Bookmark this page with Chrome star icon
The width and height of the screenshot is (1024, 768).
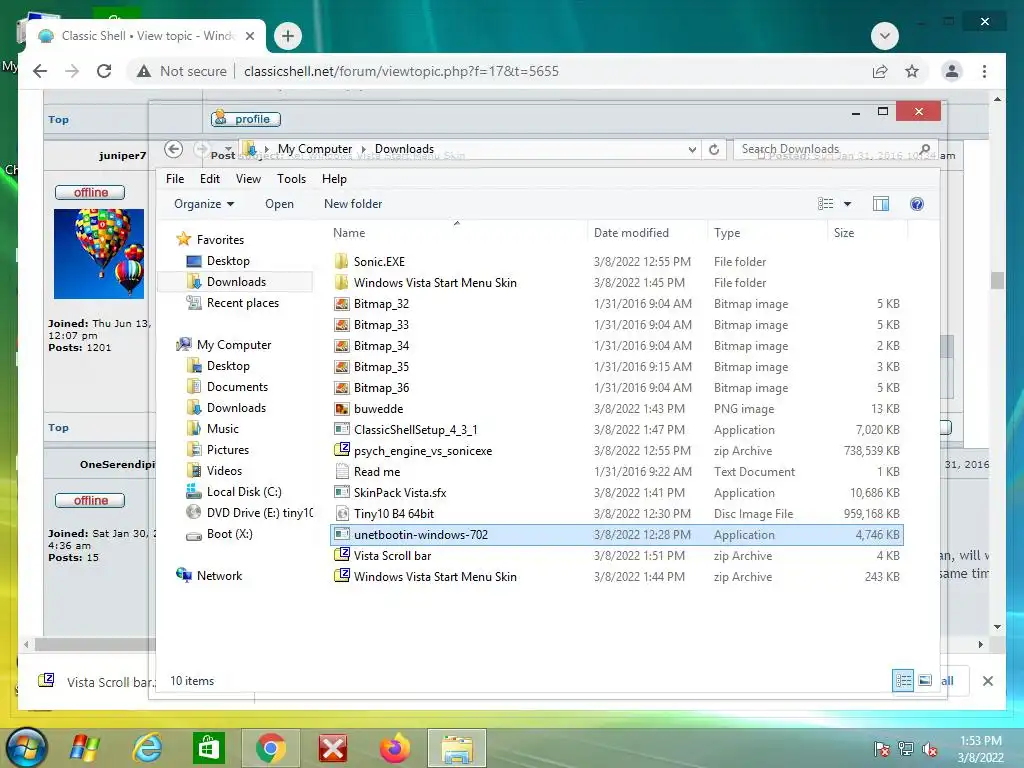912,71
